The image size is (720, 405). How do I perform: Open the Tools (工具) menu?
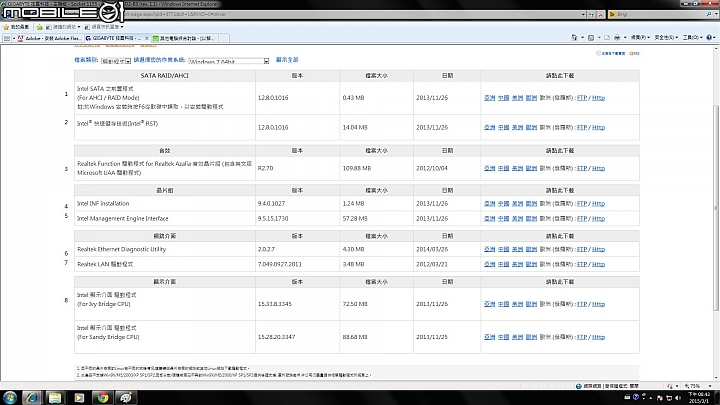(x=692, y=38)
